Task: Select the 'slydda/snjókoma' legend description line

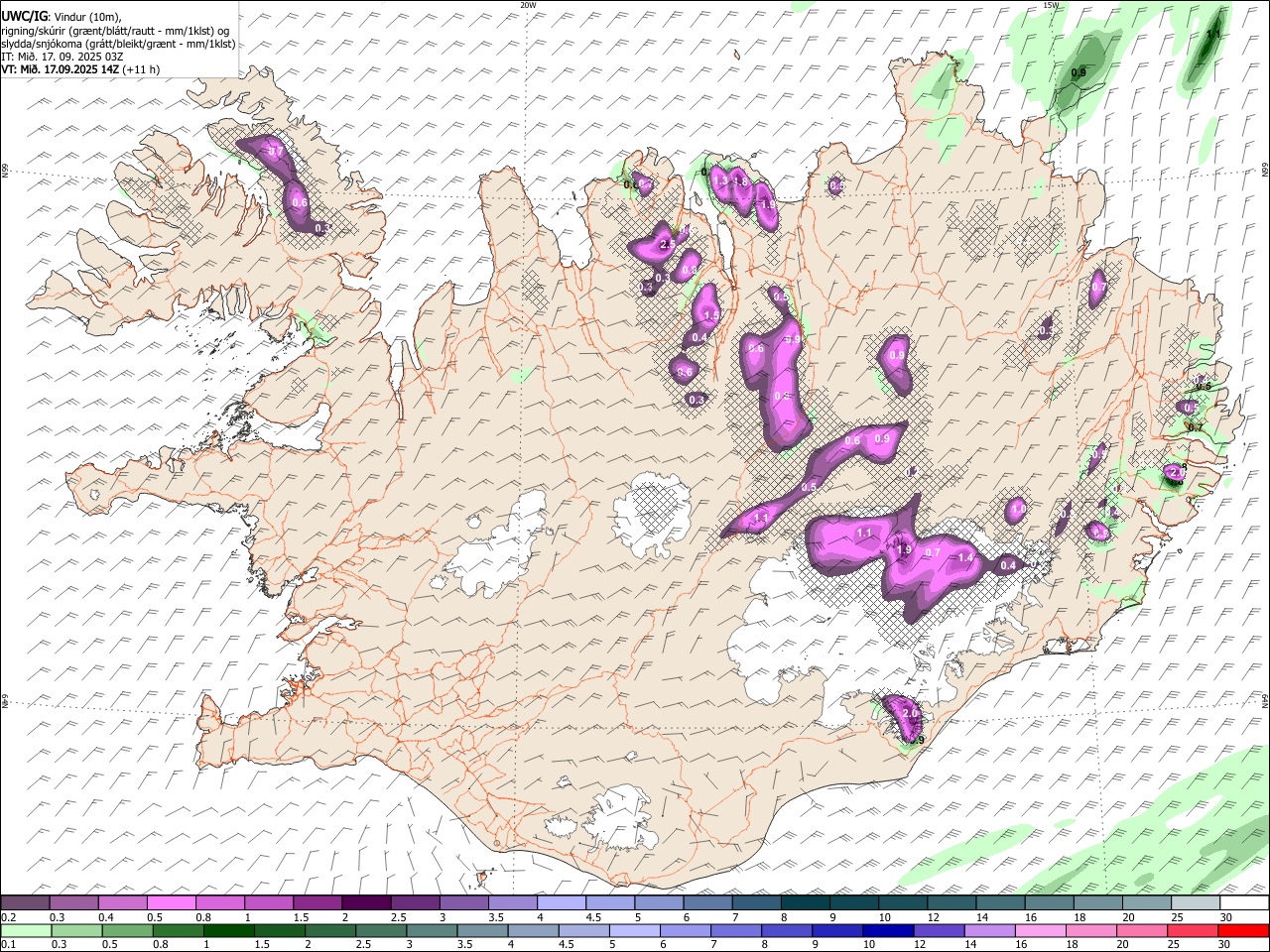Action: click(119, 44)
